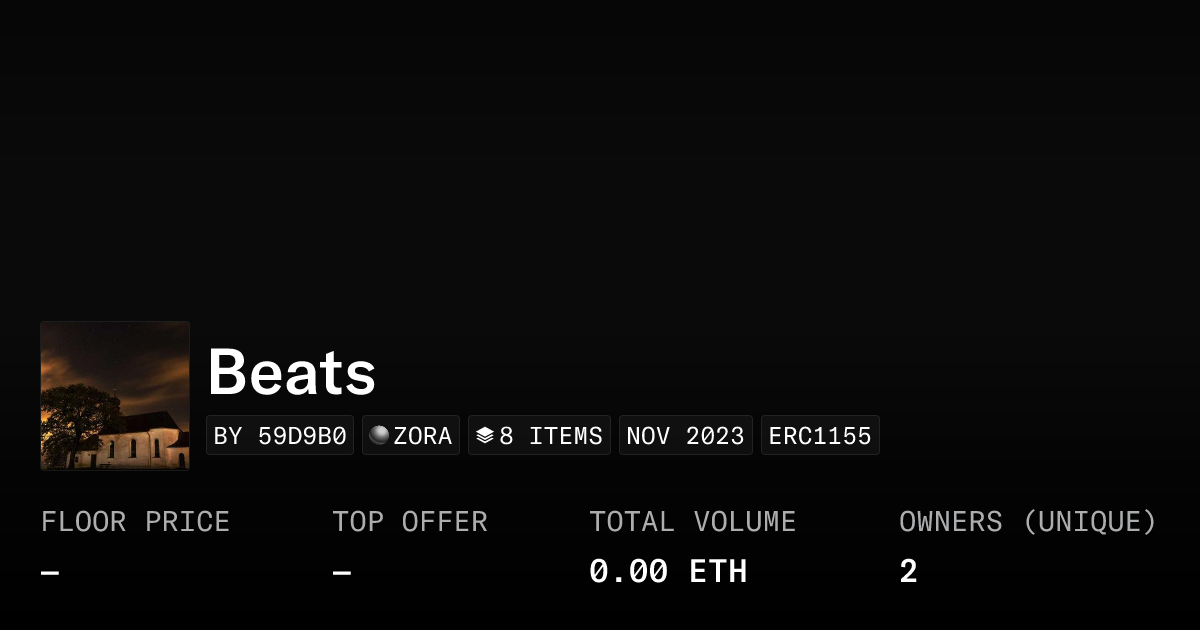The image size is (1200, 630).
Task: Select the dash value under Floor Price
Action: coord(50,573)
